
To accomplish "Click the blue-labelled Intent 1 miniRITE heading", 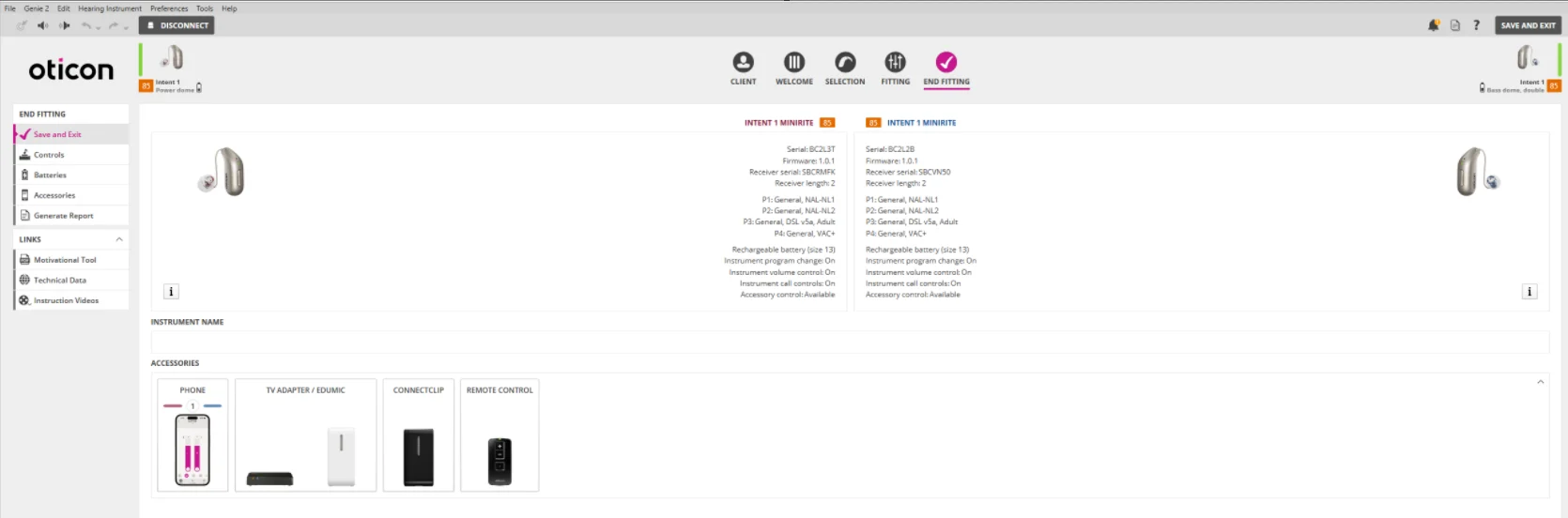I will click(921, 123).
